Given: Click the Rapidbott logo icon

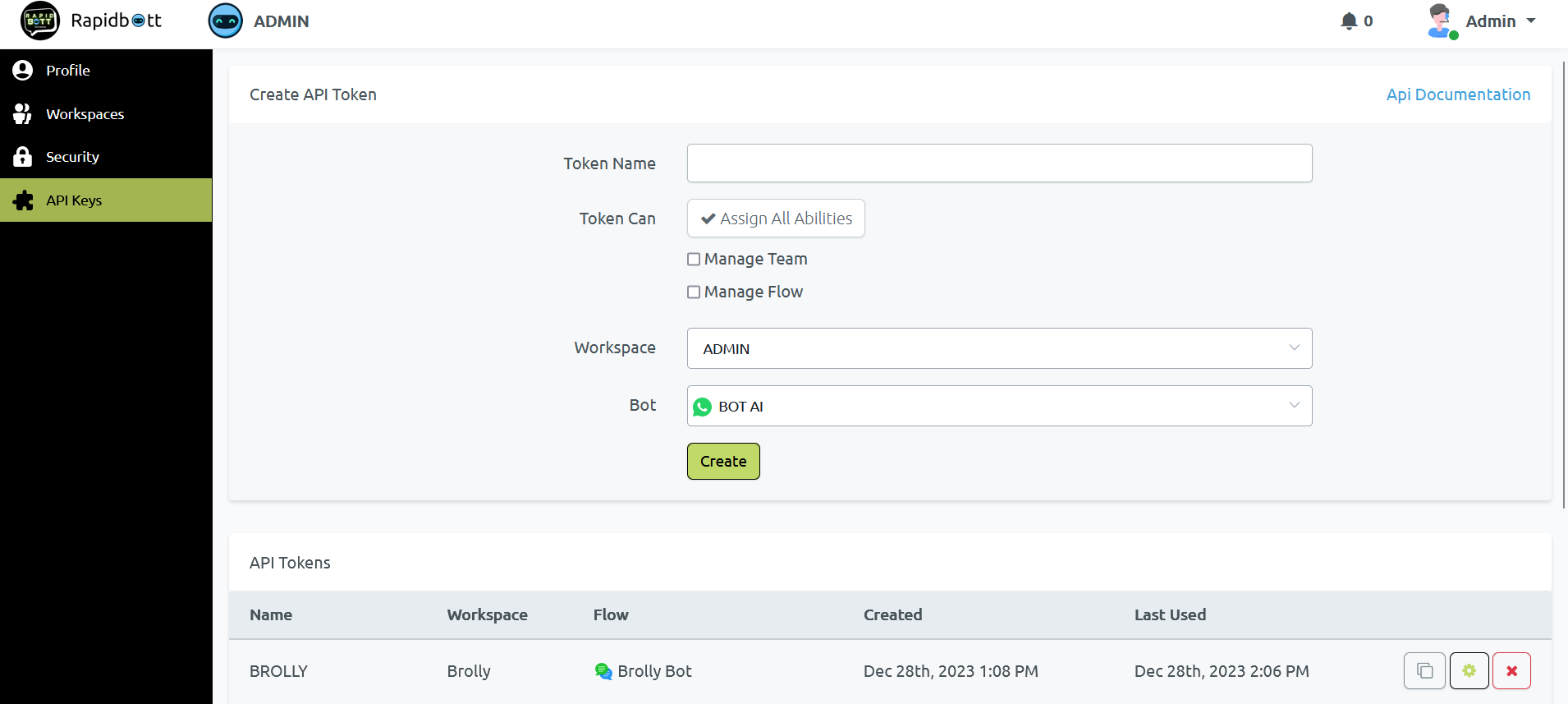Looking at the screenshot, I should [39, 21].
